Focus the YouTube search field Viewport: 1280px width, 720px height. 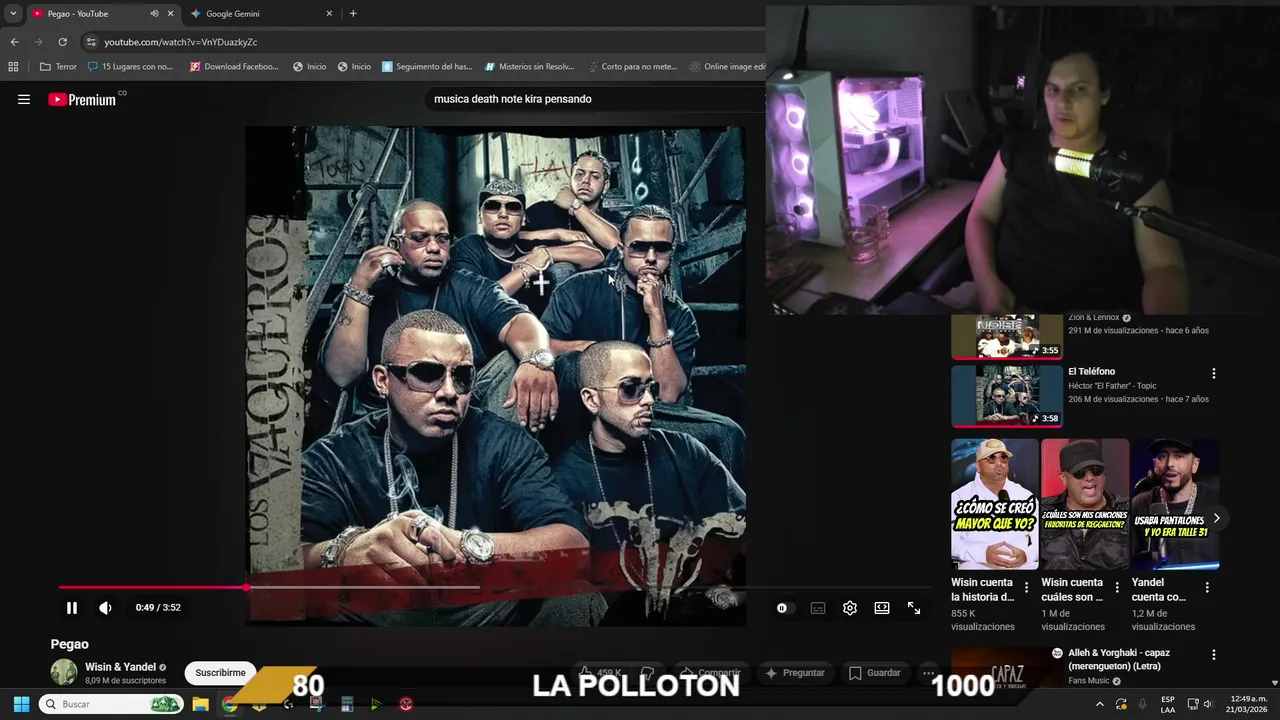(x=595, y=99)
